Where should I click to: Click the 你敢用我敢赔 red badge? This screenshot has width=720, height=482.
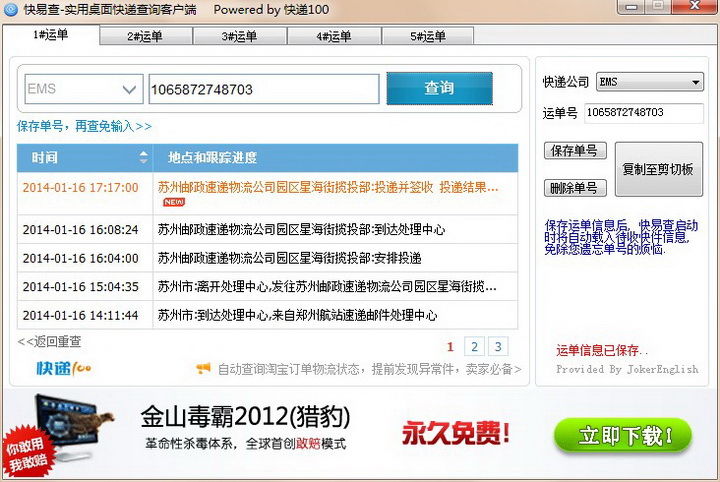(x=28, y=452)
